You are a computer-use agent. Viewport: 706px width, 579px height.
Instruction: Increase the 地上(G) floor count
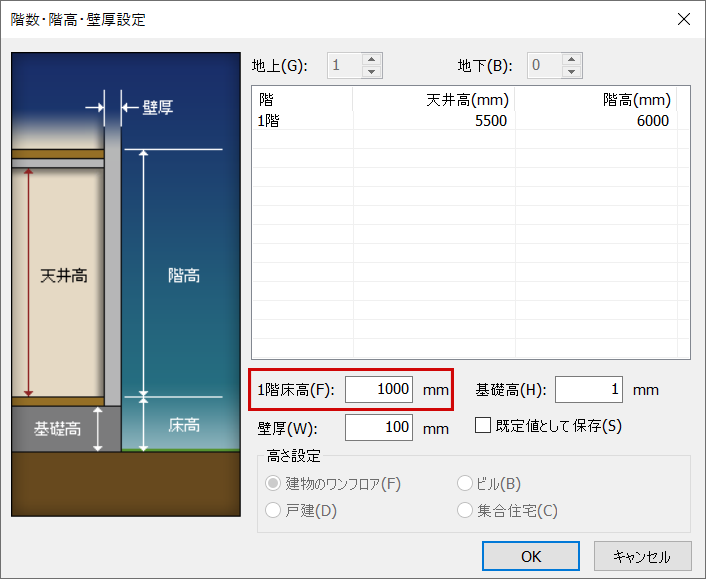[371, 59]
